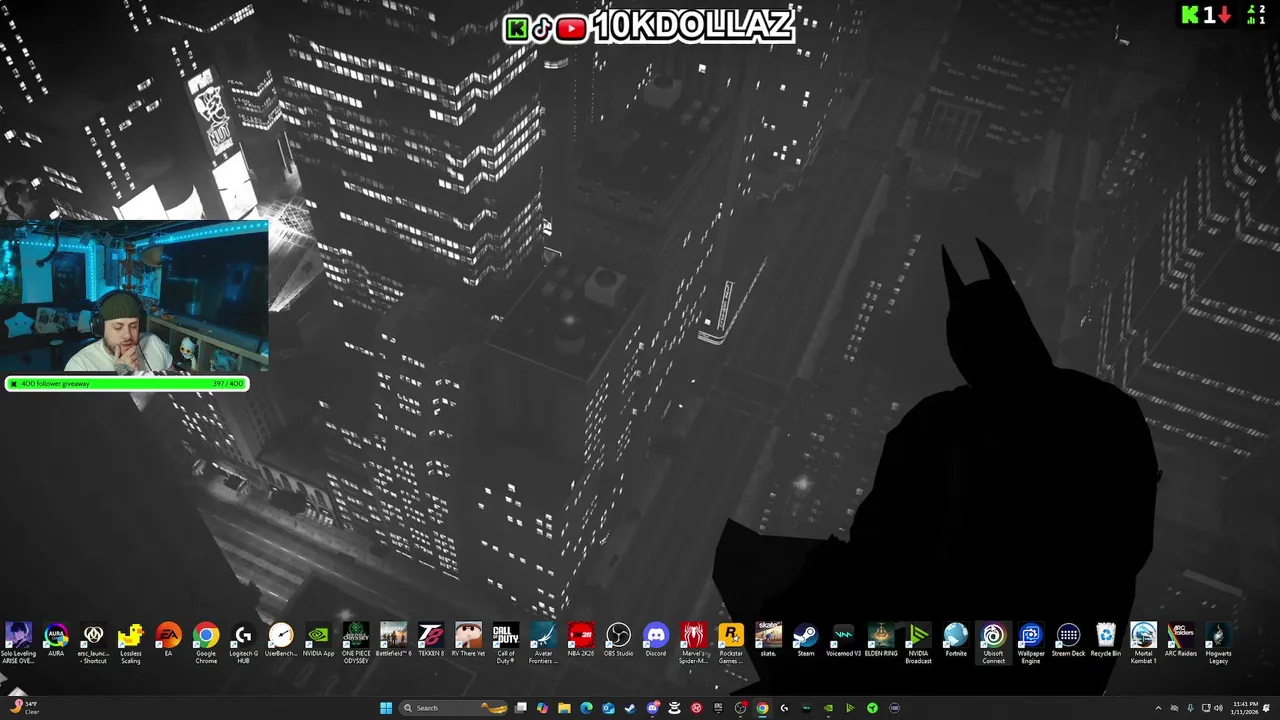Open the clock showing 11:41 PM

pyautogui.click(x=1245, y=708)
